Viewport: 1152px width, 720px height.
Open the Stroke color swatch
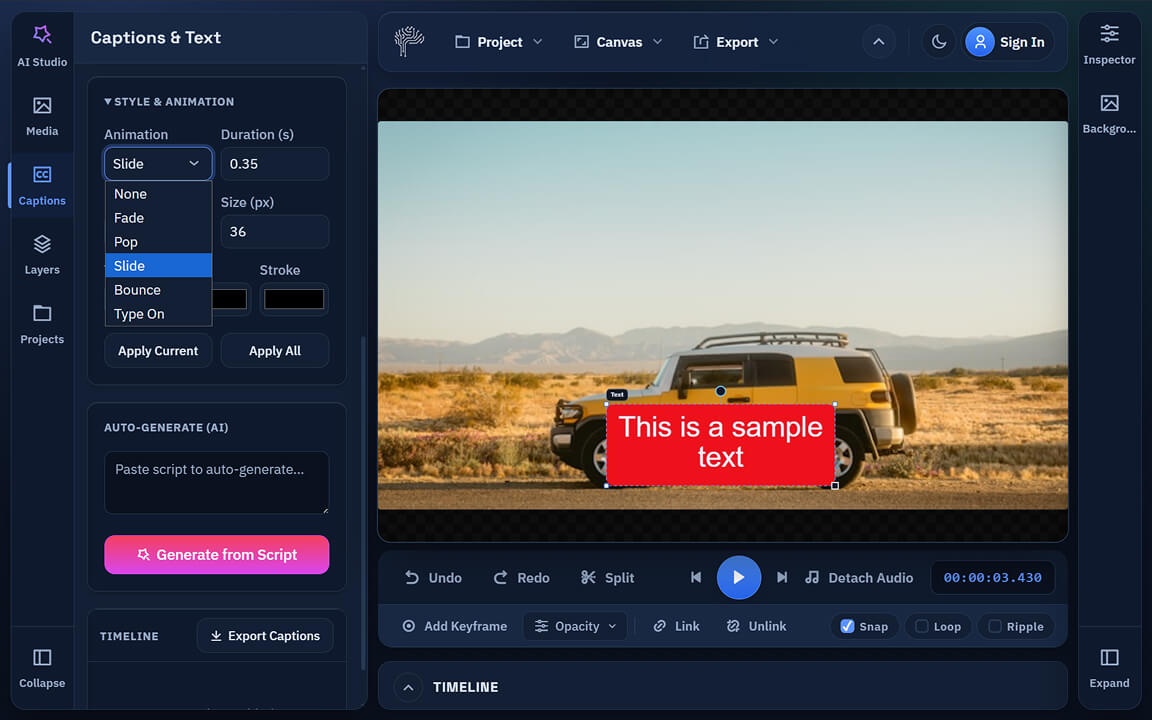click(294, 298)
